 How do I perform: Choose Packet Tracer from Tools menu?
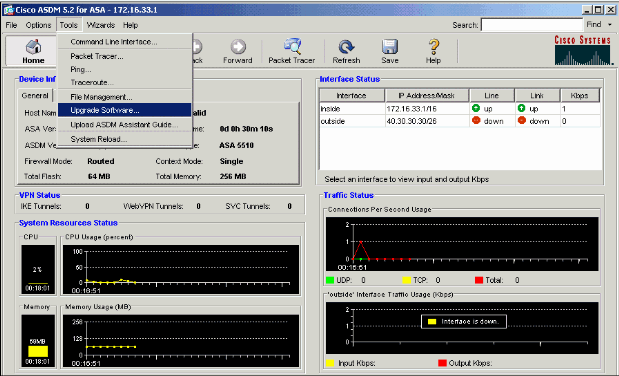coord(125,56)
